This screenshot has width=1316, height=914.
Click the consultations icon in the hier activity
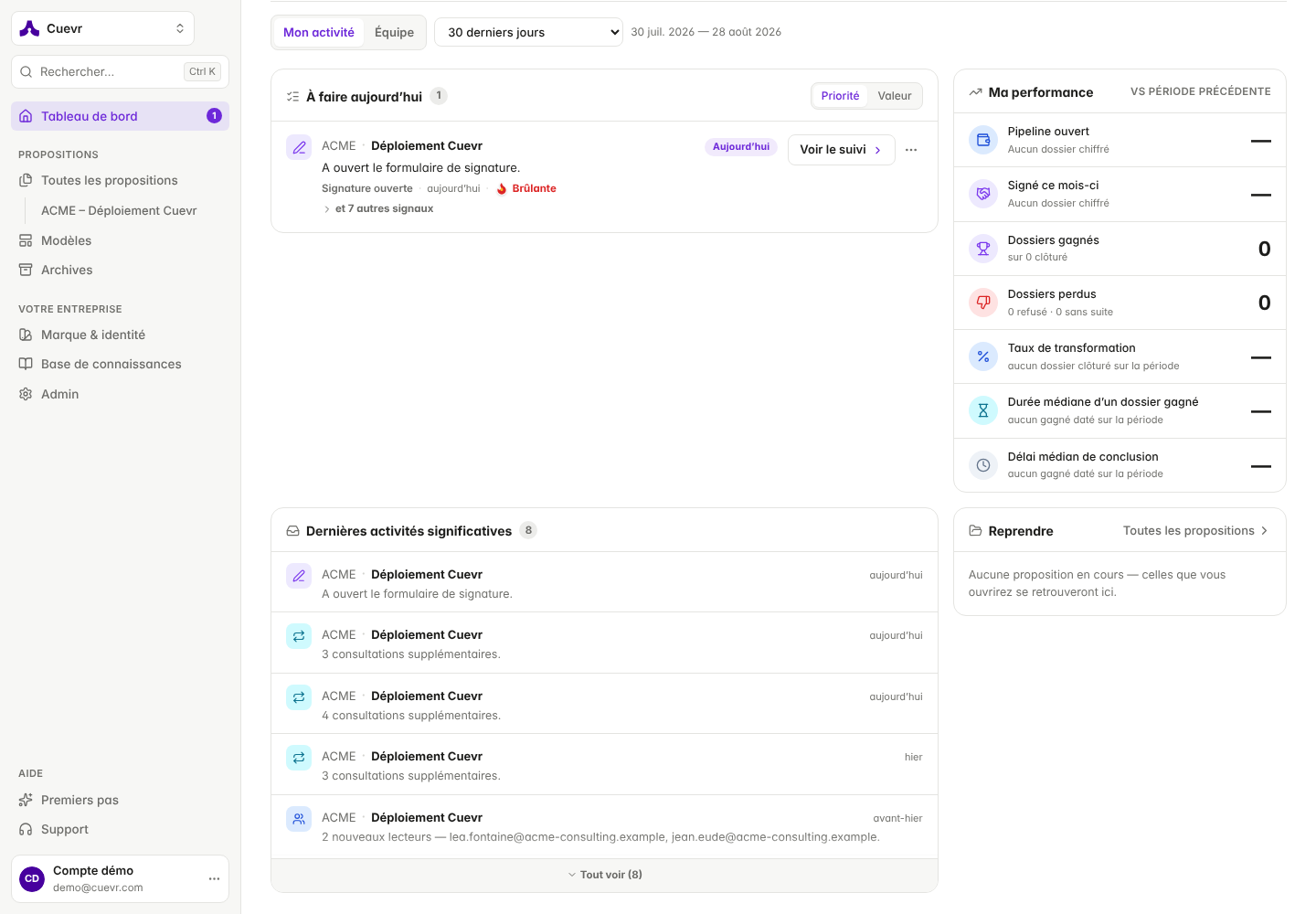(x=299, y=758)
